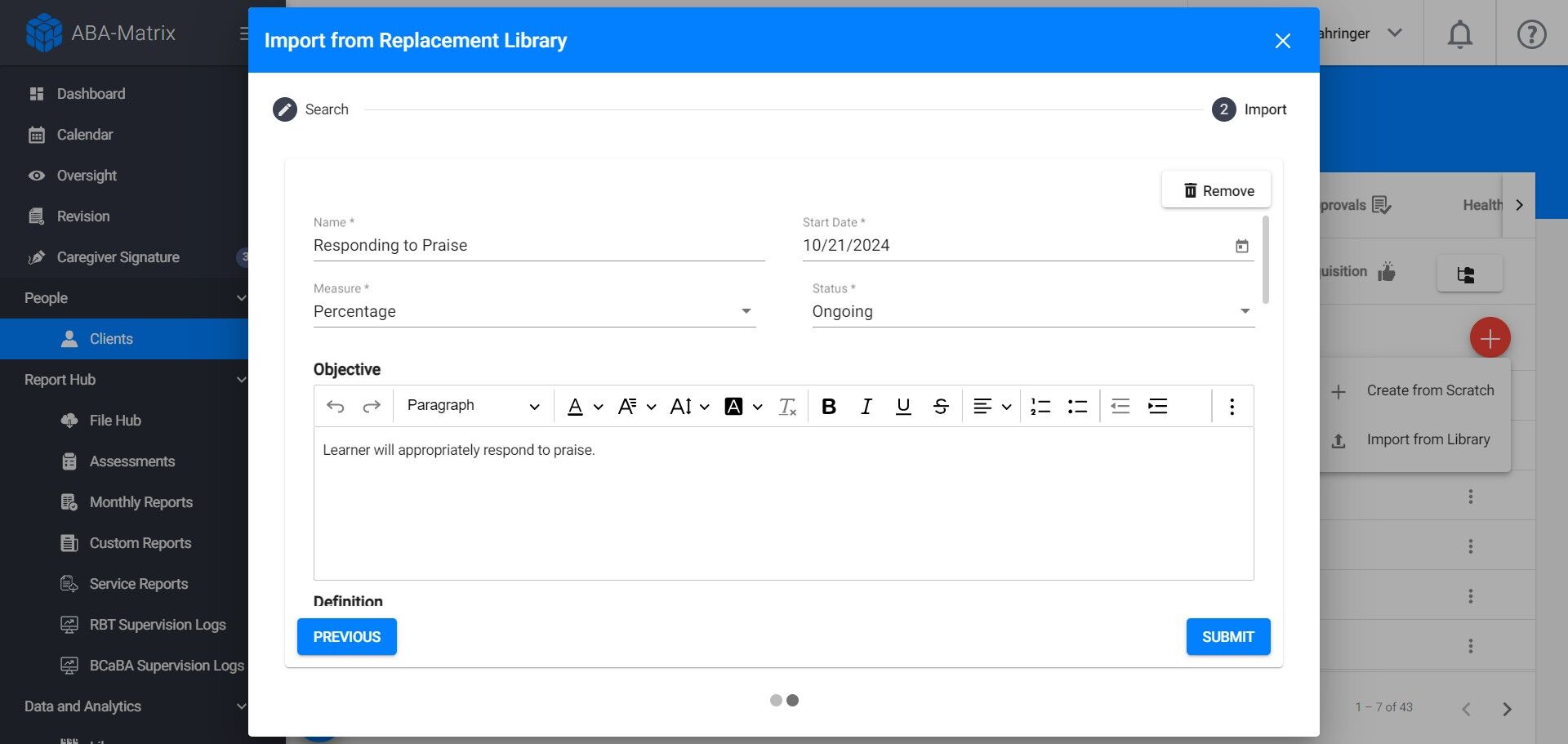The image size is (1568, 744).
Task: Open Caregiver Signature page
Action: (118, 257)
